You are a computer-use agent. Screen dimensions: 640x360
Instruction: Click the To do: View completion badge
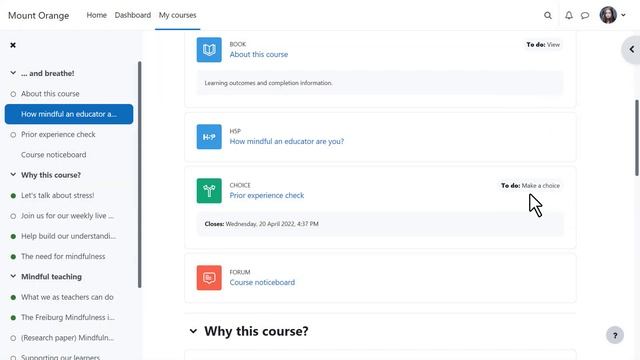543,44
